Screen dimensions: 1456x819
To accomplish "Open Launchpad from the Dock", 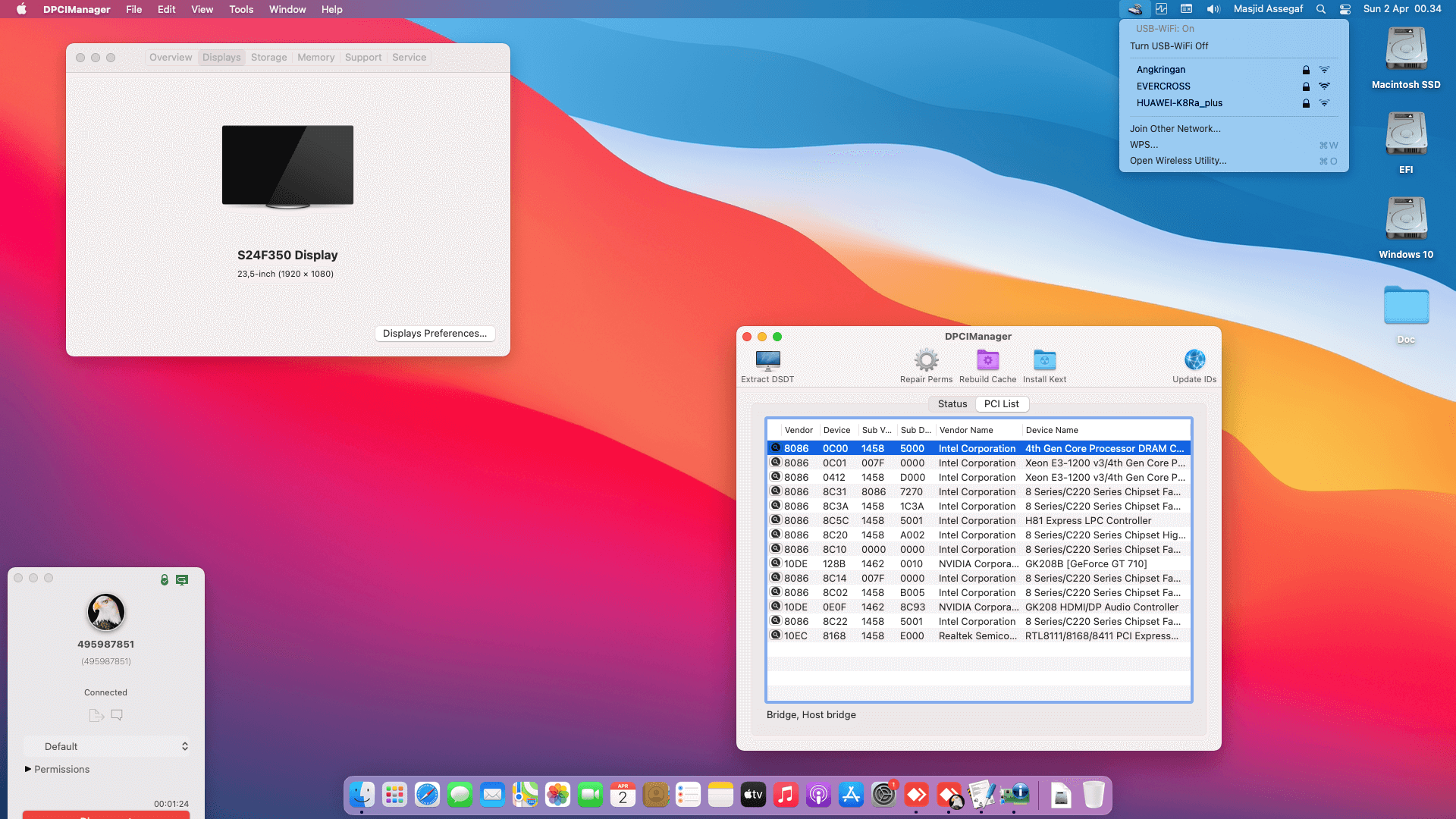I will [x=394, y=795].
